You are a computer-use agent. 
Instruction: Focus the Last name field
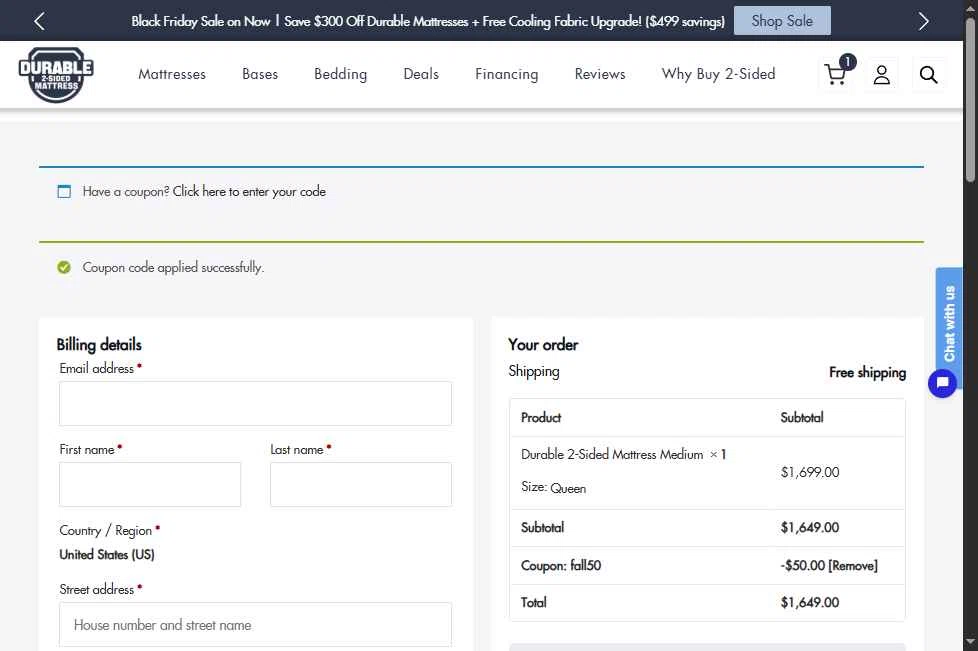click(x=361, y=485)
